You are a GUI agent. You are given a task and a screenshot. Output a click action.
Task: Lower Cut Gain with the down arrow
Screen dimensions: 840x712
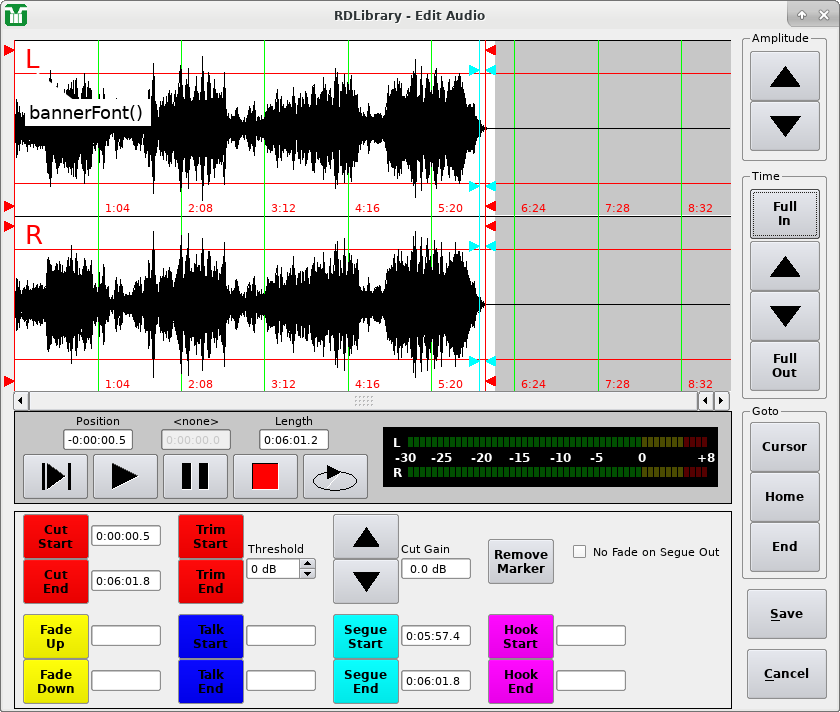coord(366,583)
